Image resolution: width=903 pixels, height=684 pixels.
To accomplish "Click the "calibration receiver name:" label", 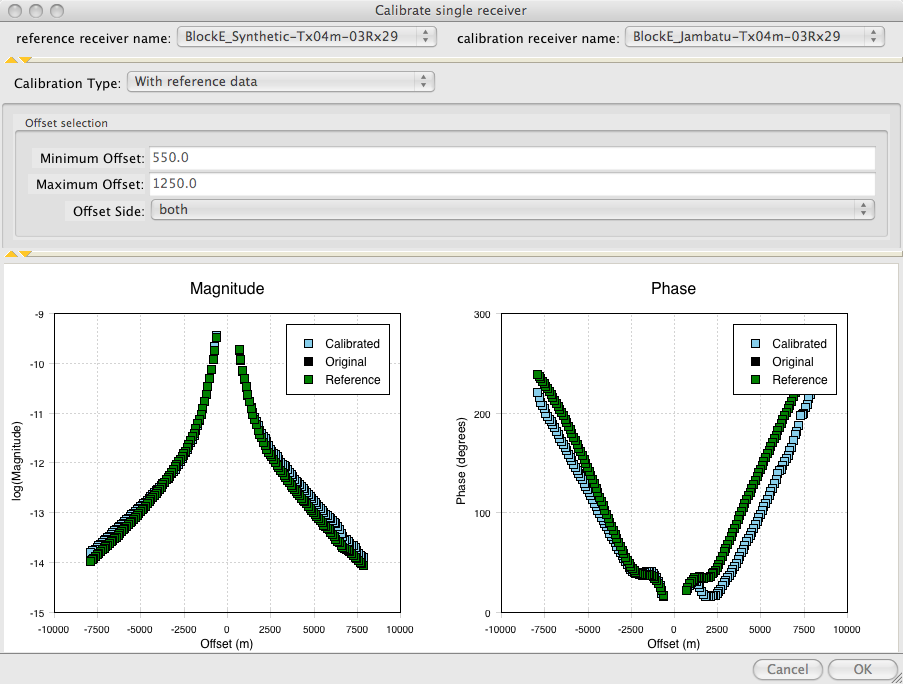I will [538, 39].
